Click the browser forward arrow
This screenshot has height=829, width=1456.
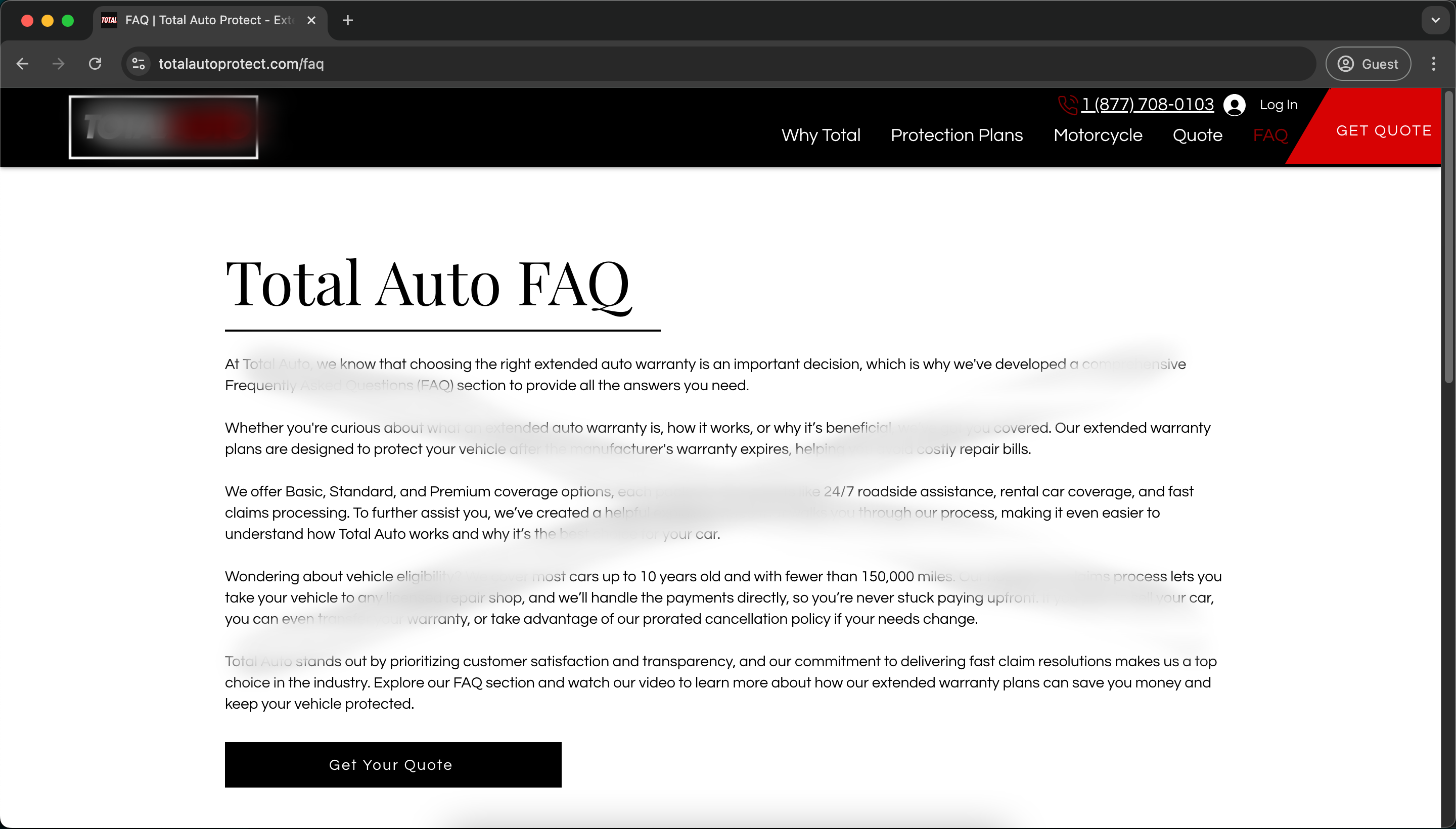point(58,64)
